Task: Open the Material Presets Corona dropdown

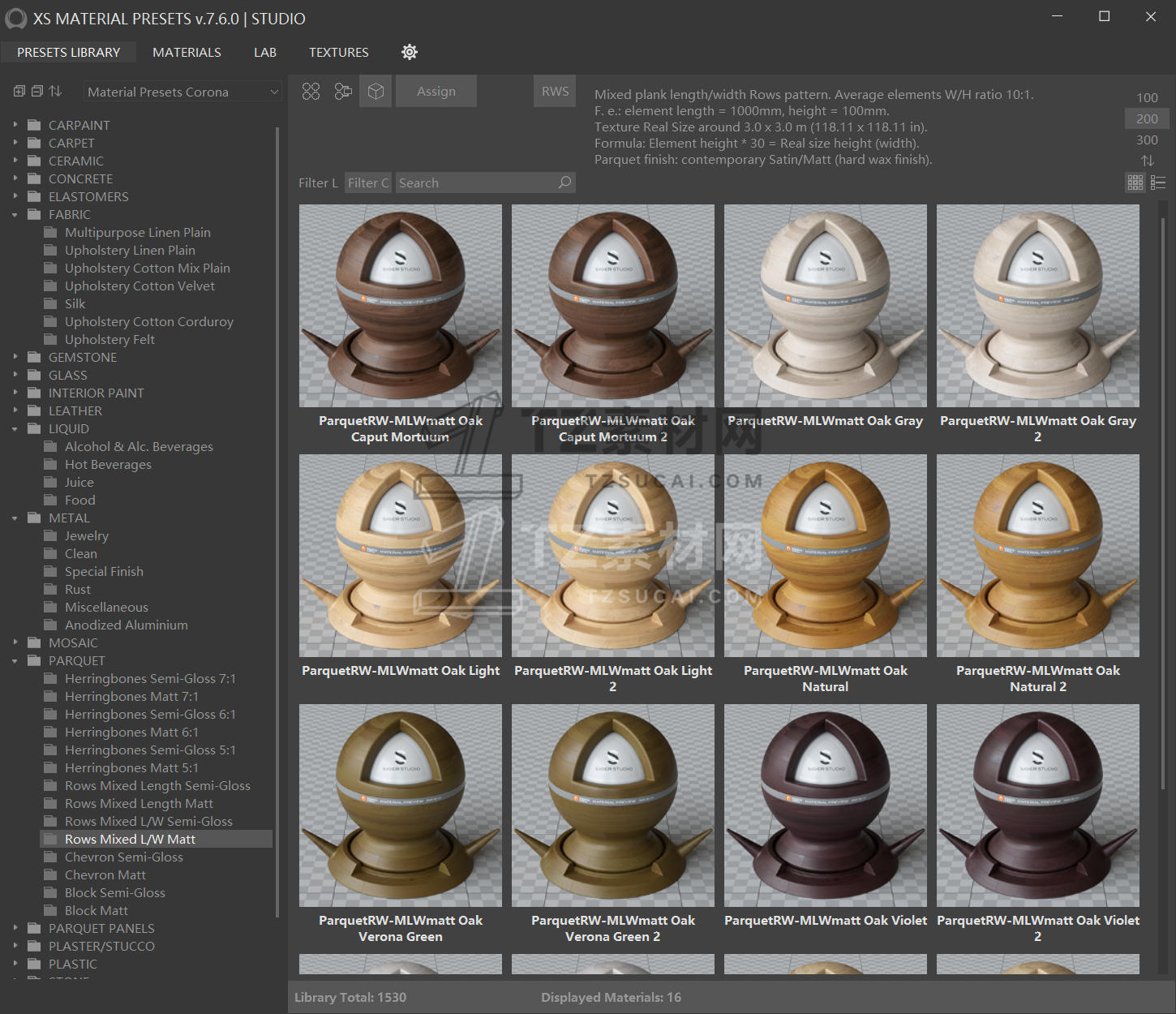Action: pyautogui.click(x=182, y=92)
